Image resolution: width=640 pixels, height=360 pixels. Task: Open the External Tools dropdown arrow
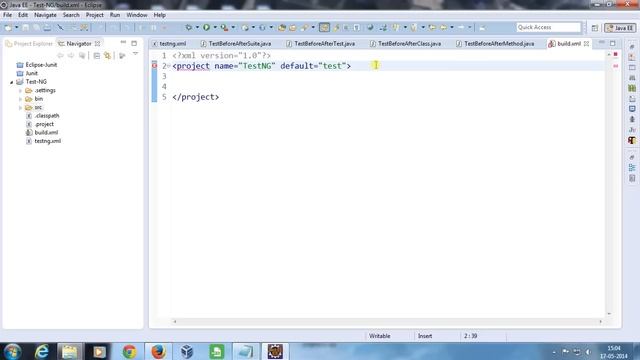pos(233,27)
